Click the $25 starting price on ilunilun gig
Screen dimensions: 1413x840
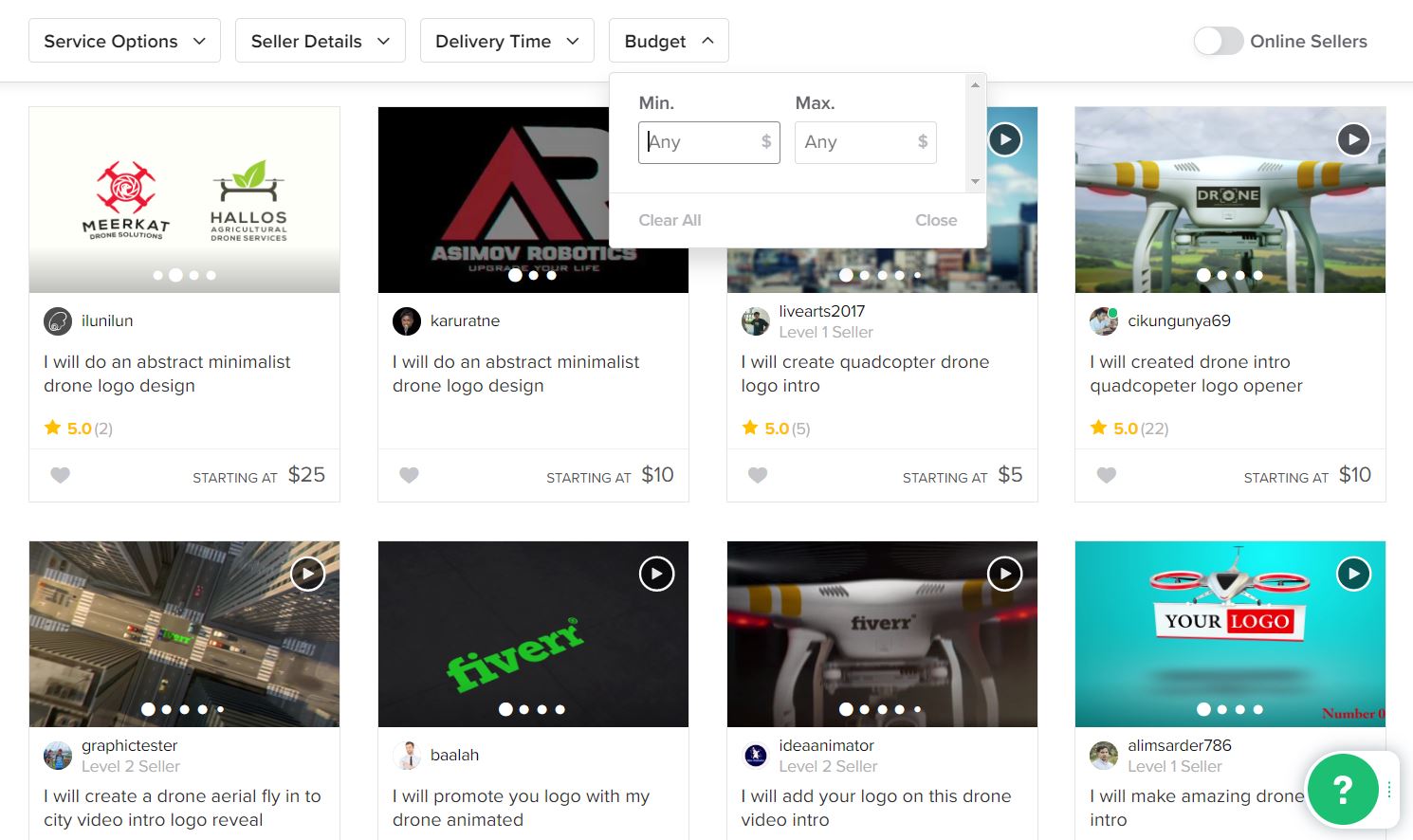(x=306, y=475)
